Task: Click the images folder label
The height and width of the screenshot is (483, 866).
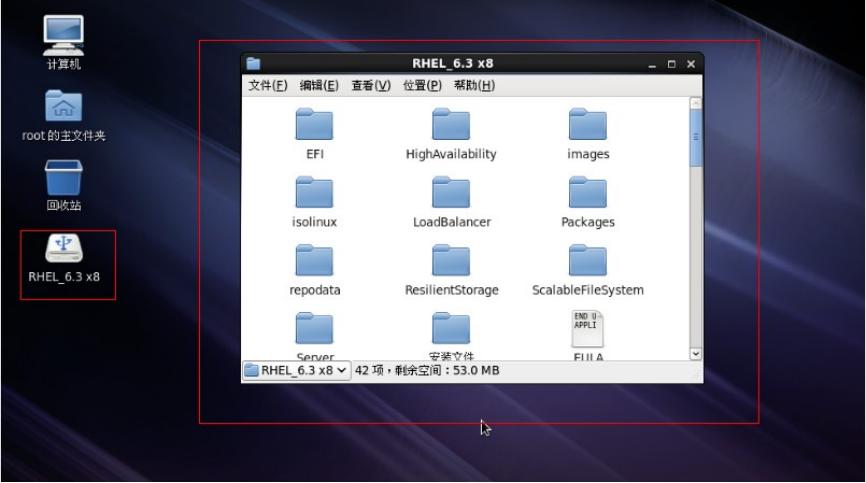Action: coord(588,154)
